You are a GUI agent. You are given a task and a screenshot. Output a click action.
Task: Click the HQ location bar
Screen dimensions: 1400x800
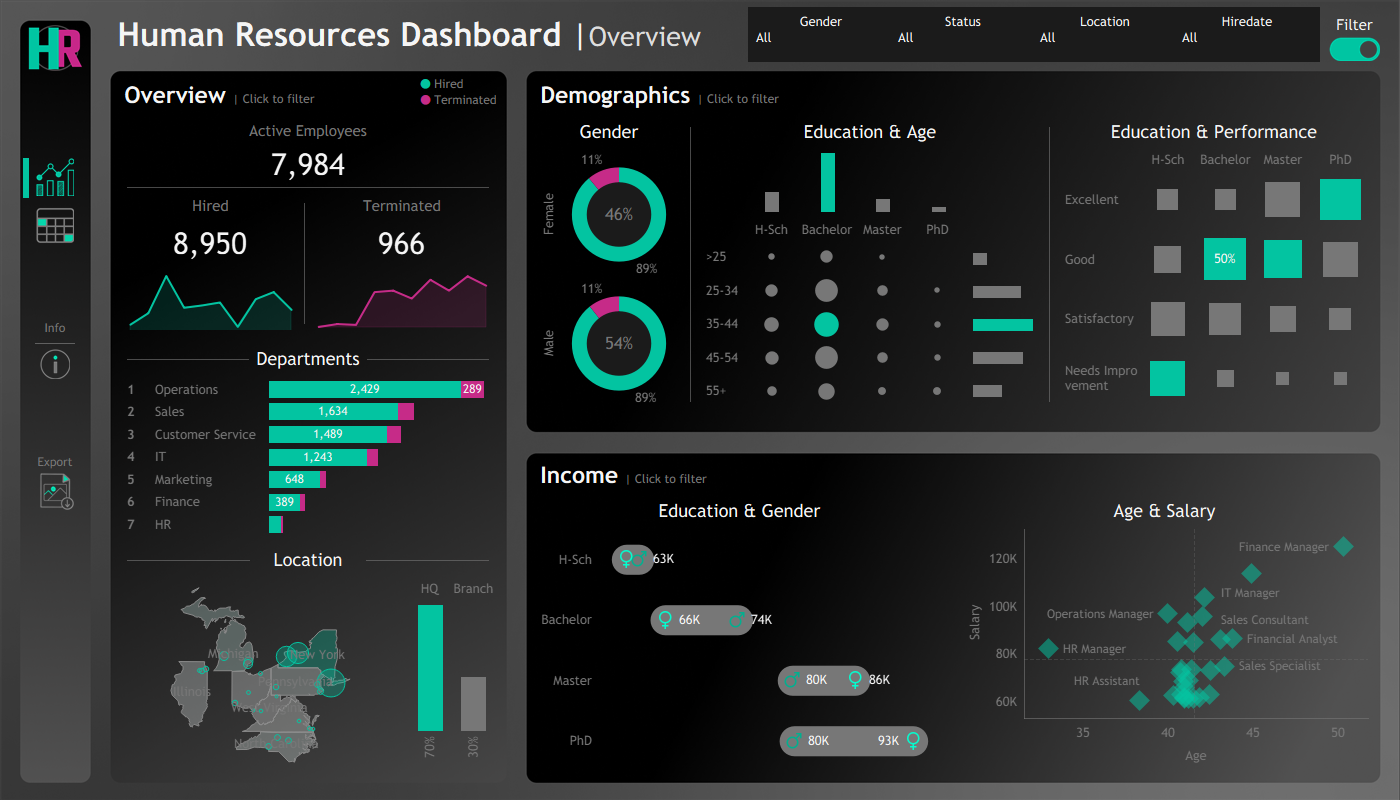[x=430, y=668]
